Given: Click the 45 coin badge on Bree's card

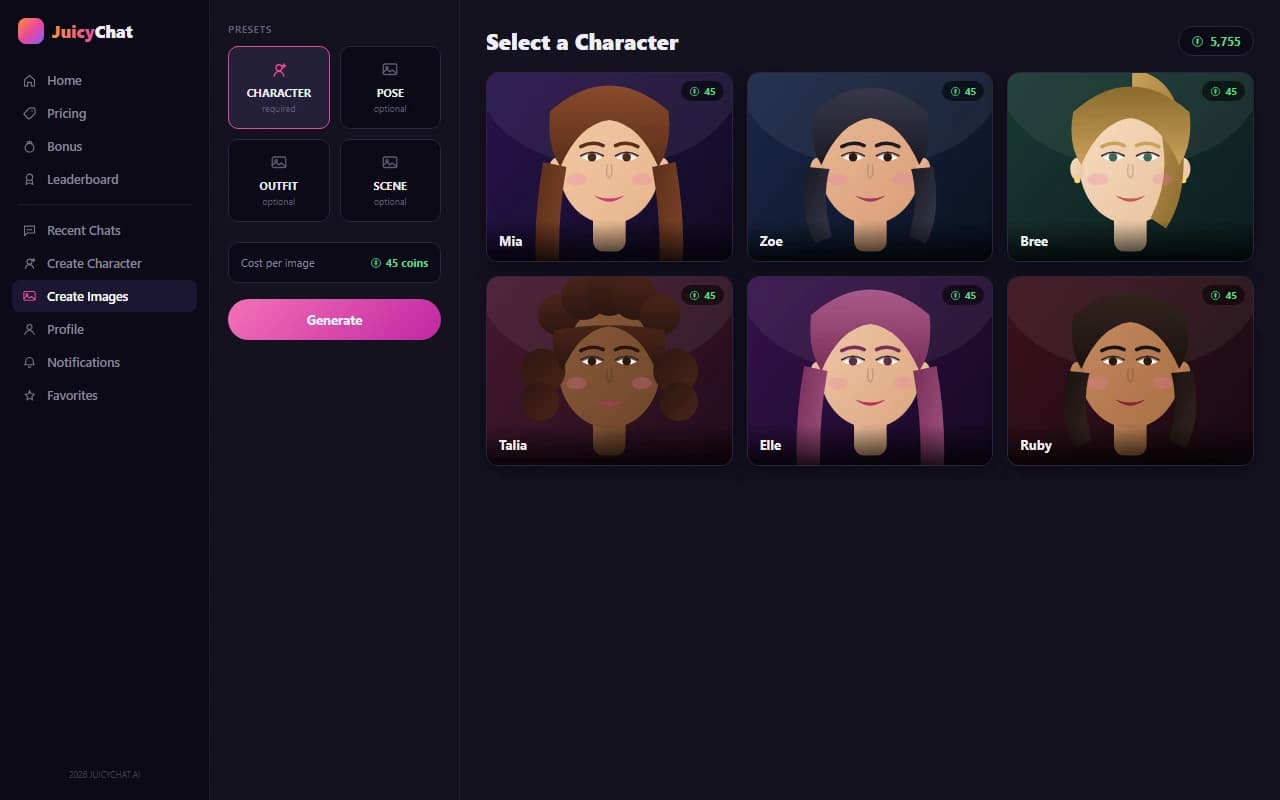Looking at the screenshot, I should click(x=1224, y=92).
